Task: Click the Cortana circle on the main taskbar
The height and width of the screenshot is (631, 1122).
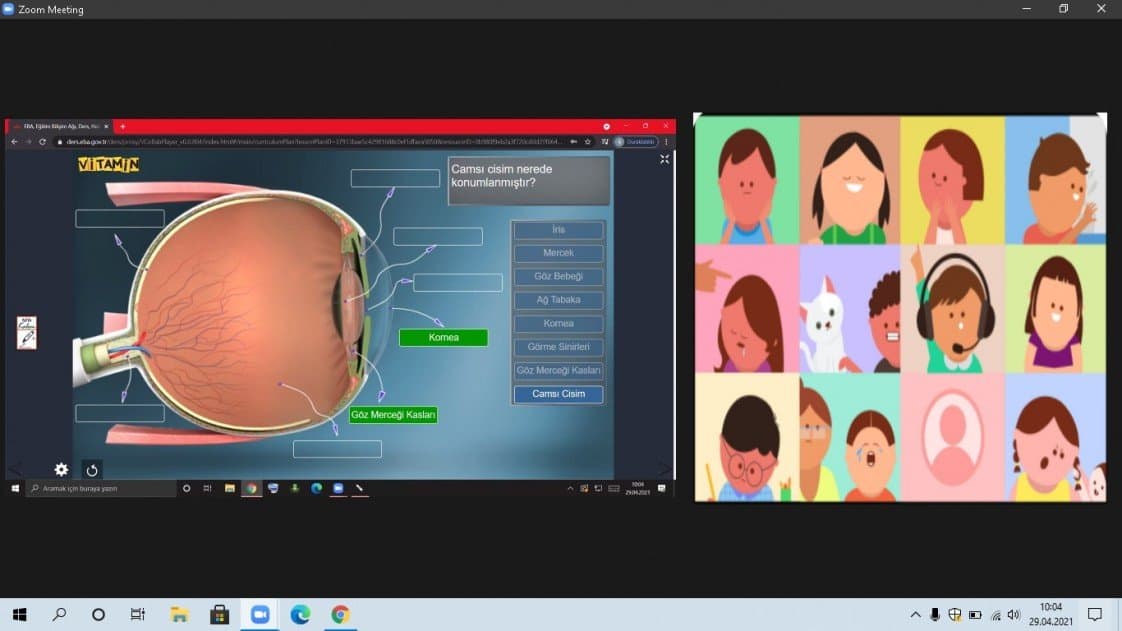Action: tap(99, 615)
